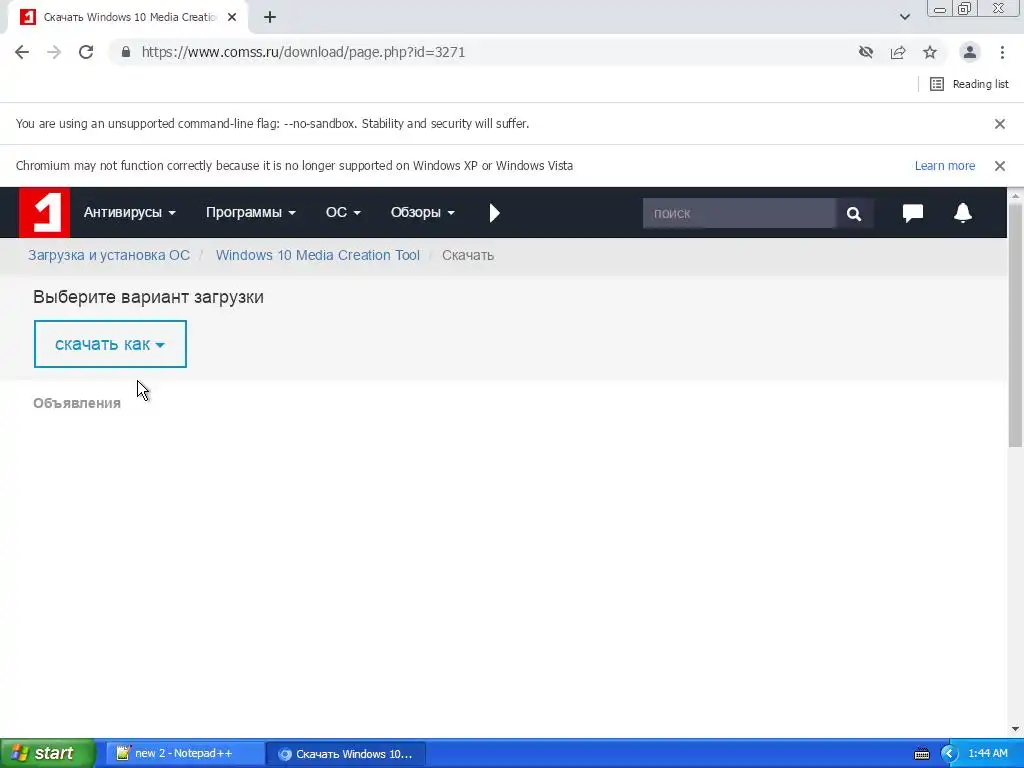Select Скачать Windows 10 taskbar button
The width and height of the screenshot is (1024, 768).
pyautogui.click(x=346, y=754)
